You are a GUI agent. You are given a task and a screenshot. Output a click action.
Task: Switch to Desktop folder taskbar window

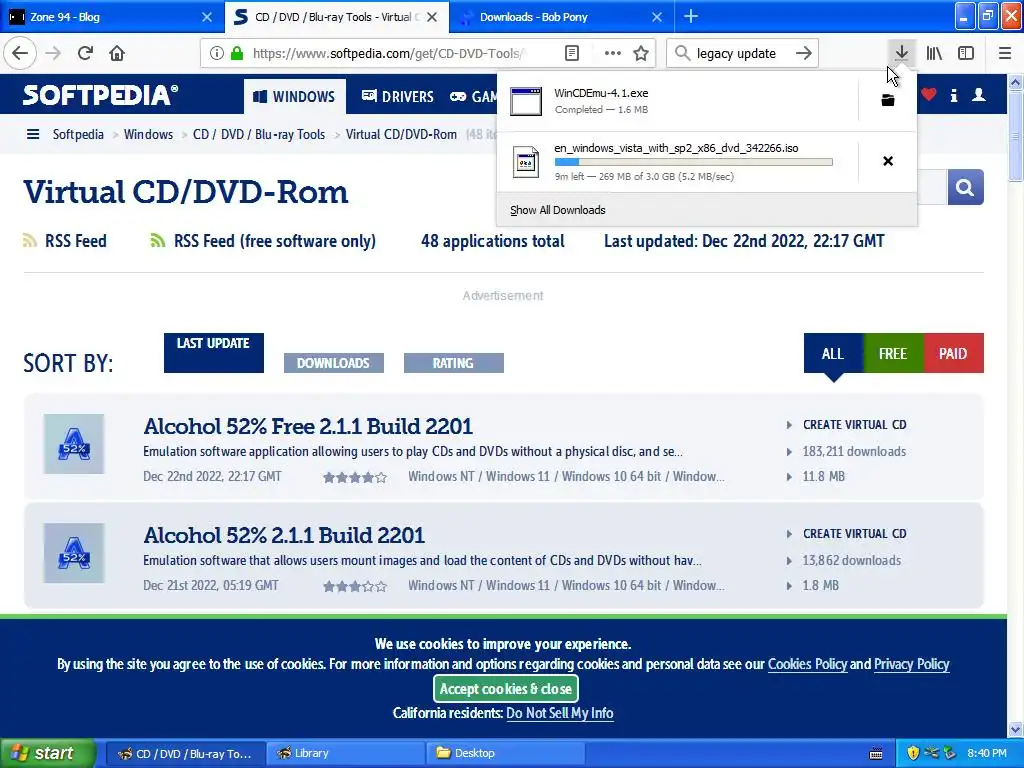pyautogui.click(x=505, y=753)
